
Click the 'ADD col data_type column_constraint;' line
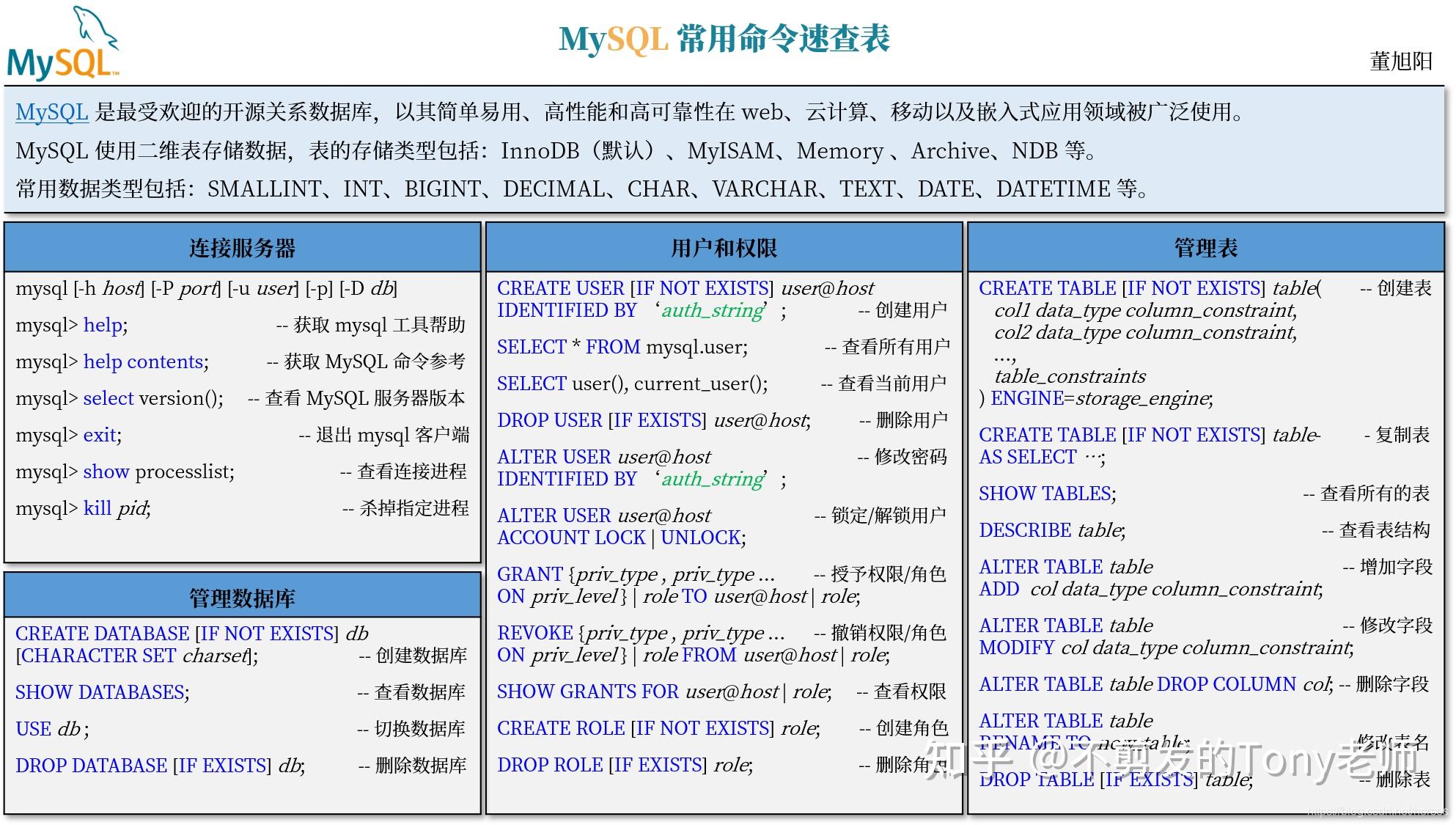[1151, 589]
